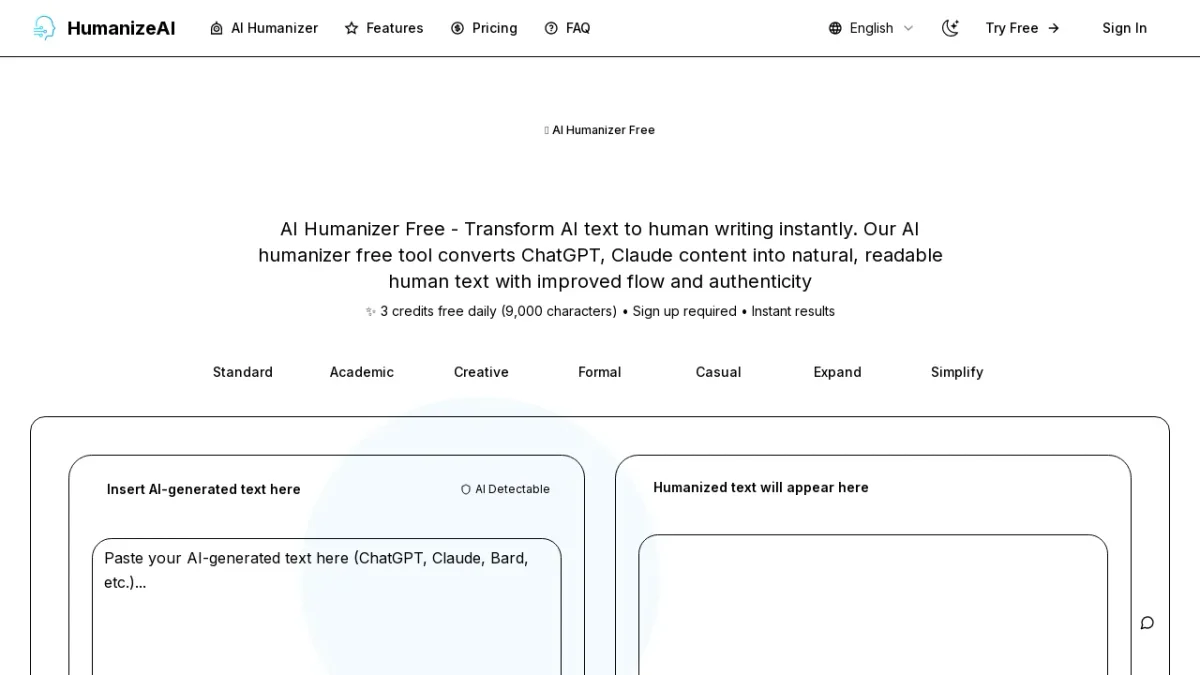Select the Formal mode tab
1200x675 pixels.
coord(599,372)
